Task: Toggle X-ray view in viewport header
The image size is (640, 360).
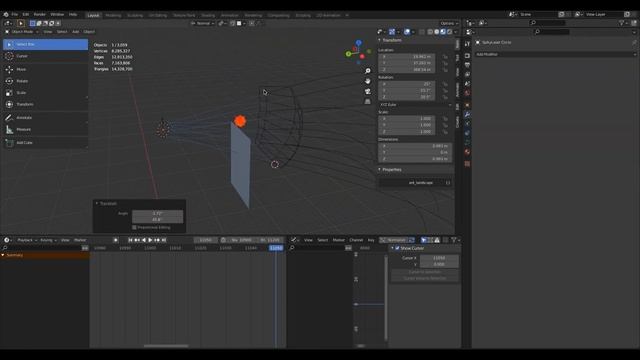Action: 422,31
